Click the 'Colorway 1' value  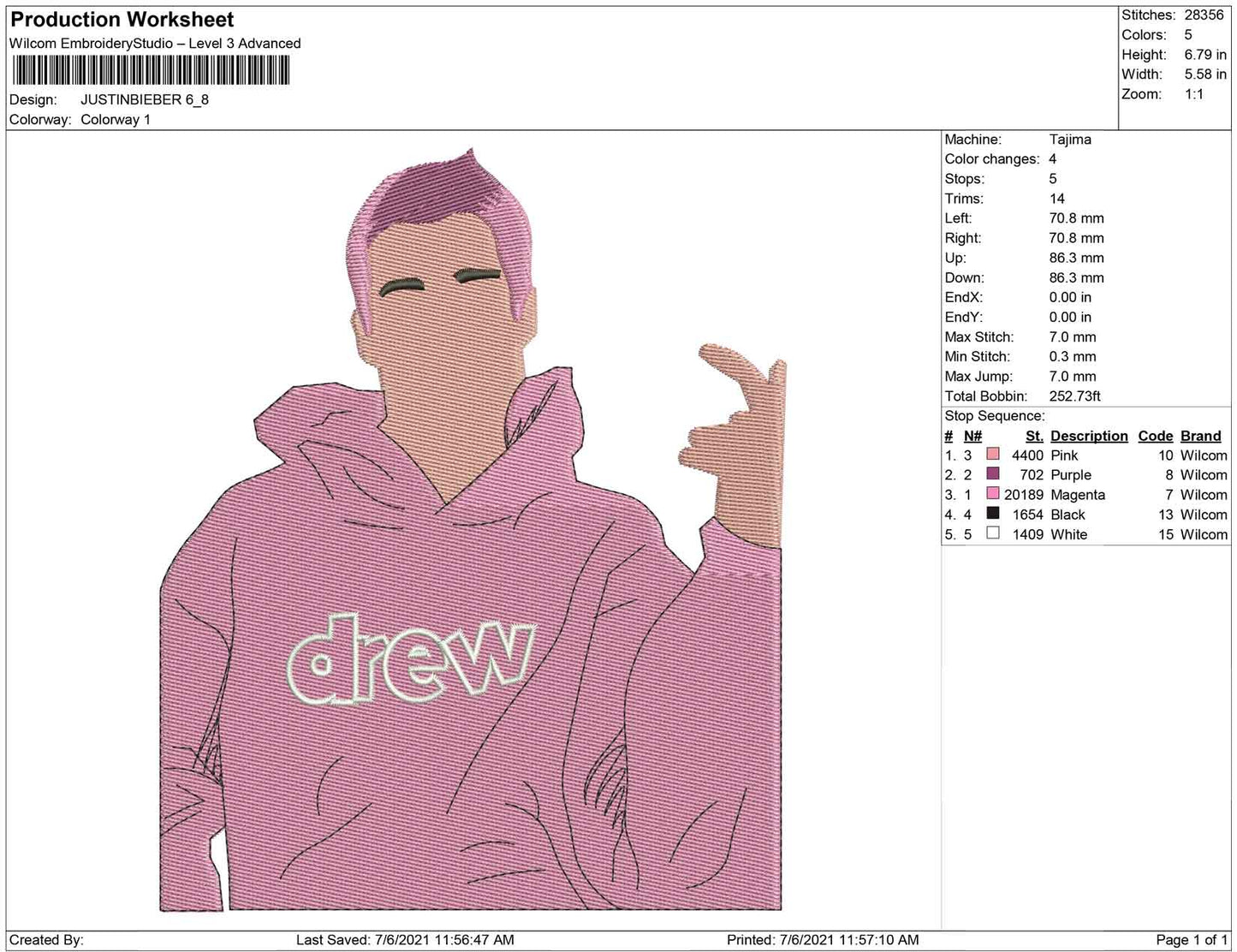[116, 120]
